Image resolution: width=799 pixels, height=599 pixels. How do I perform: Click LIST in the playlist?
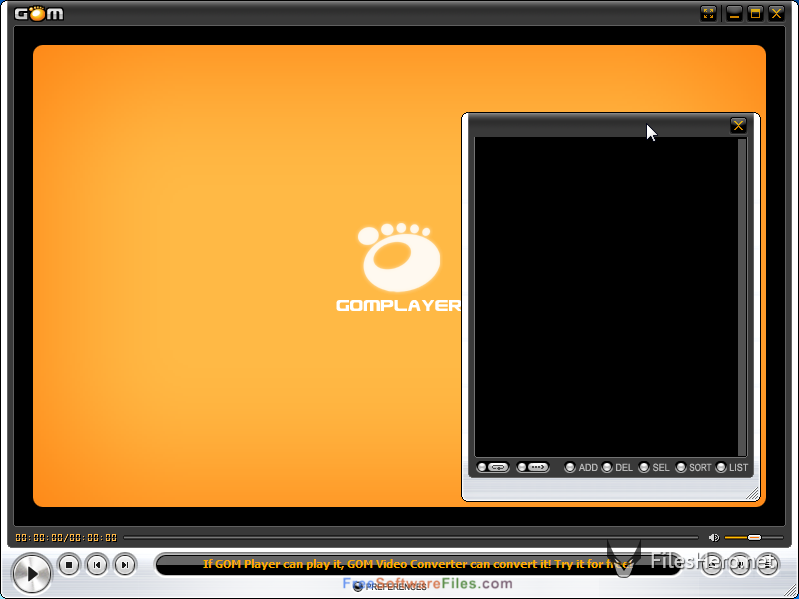pyautogui.click(x=732, y=468)
